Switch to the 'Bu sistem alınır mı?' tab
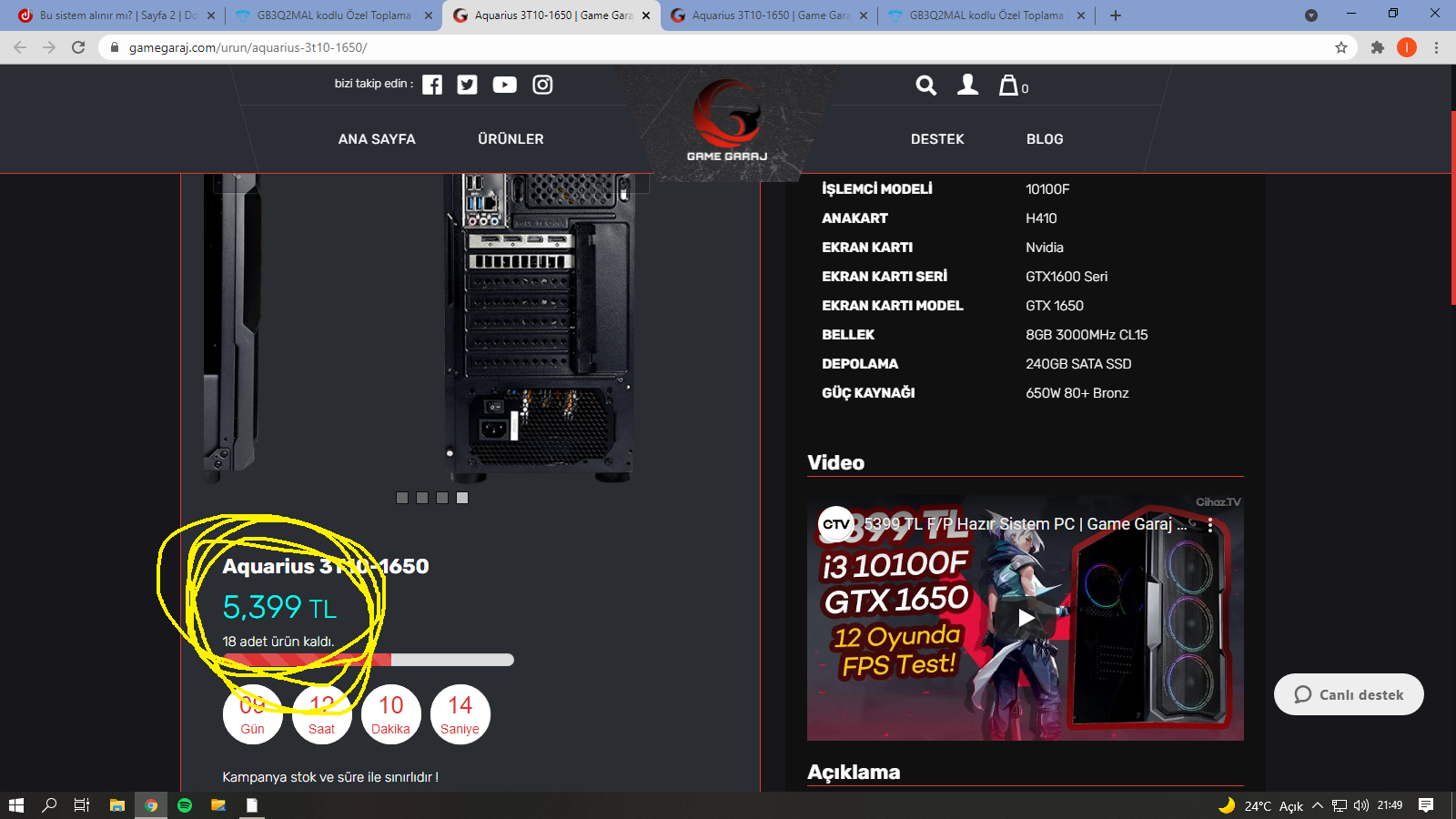The image size is (1456, 819). click(116, 15)
